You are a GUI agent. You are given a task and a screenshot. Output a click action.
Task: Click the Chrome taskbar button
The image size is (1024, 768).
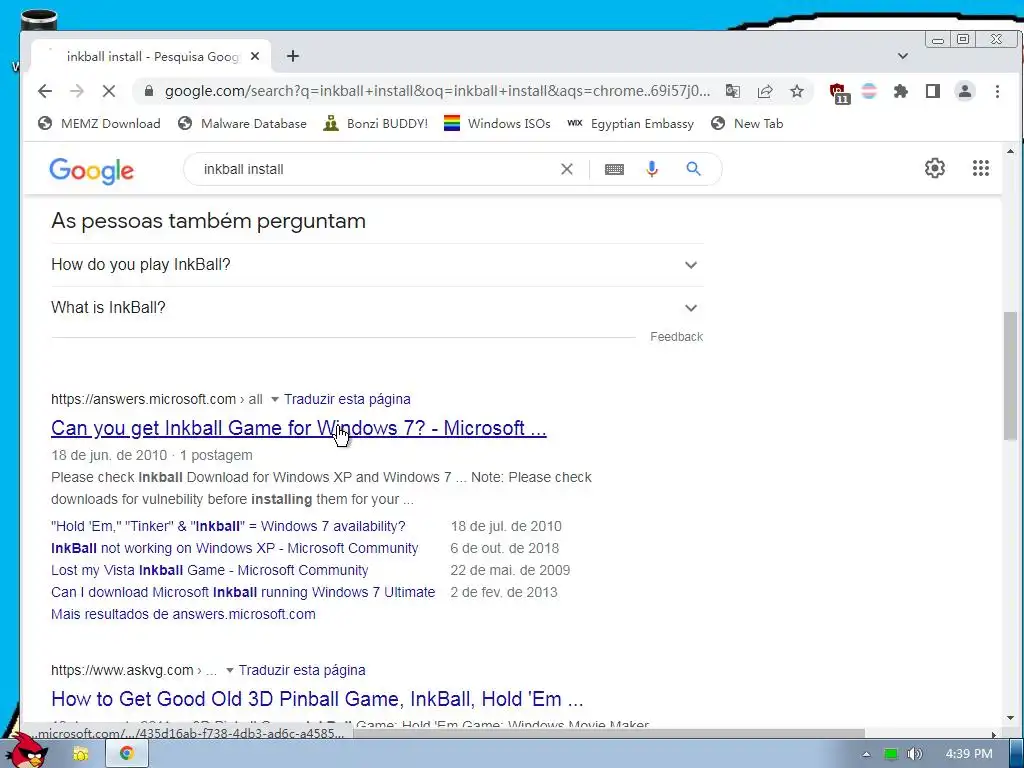[x=127, y=754]
